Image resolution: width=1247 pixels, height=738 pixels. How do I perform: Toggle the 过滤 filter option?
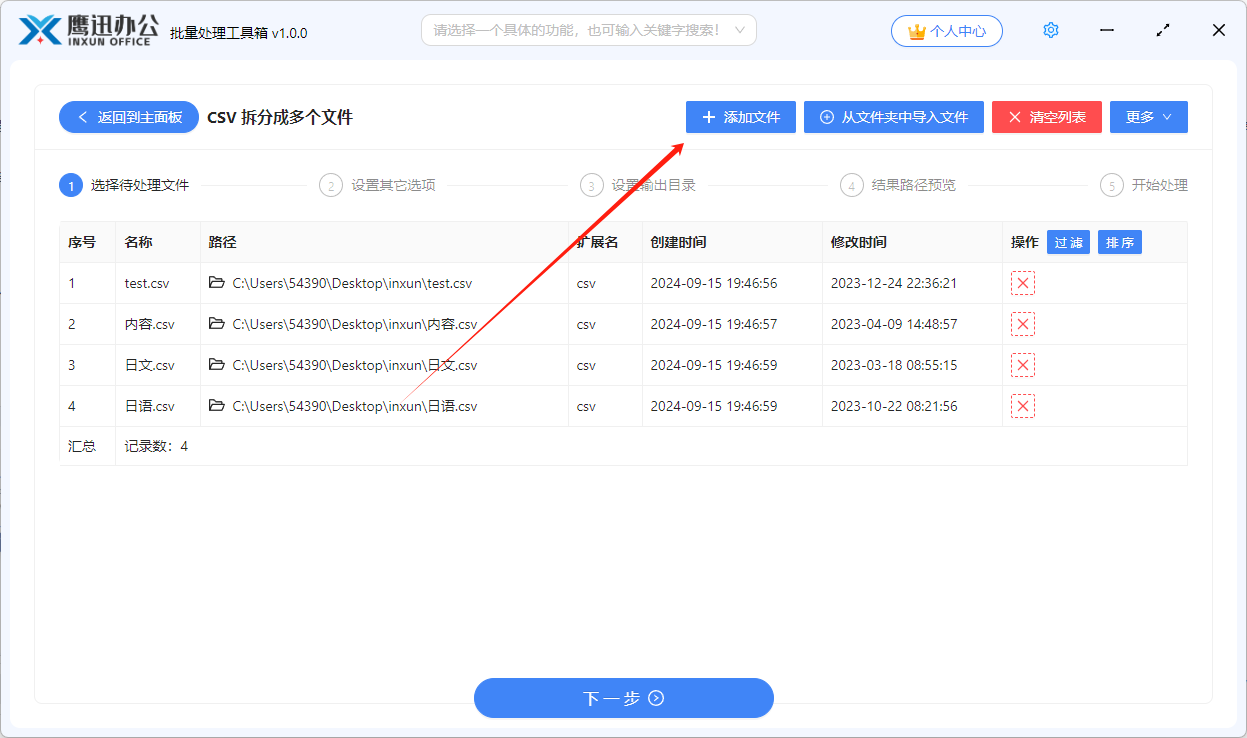tap(1068, 241)
